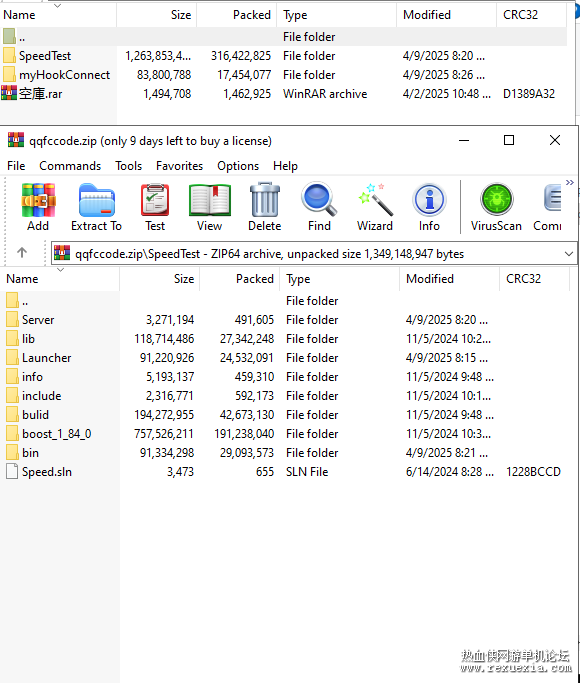Image resolution: width=580 pixels, height=683 pixels.
Task: Select the include folder icon
Action: (12, 396)
